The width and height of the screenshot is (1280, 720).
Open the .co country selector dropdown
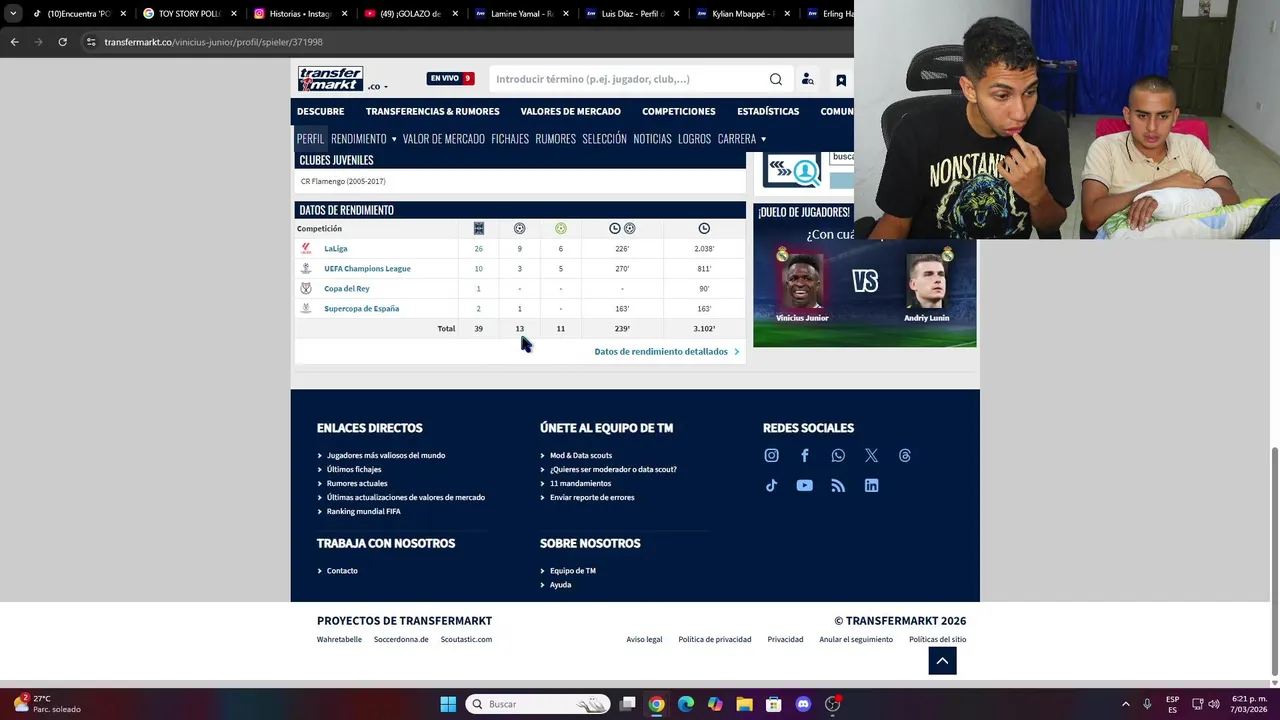[377, 87]
